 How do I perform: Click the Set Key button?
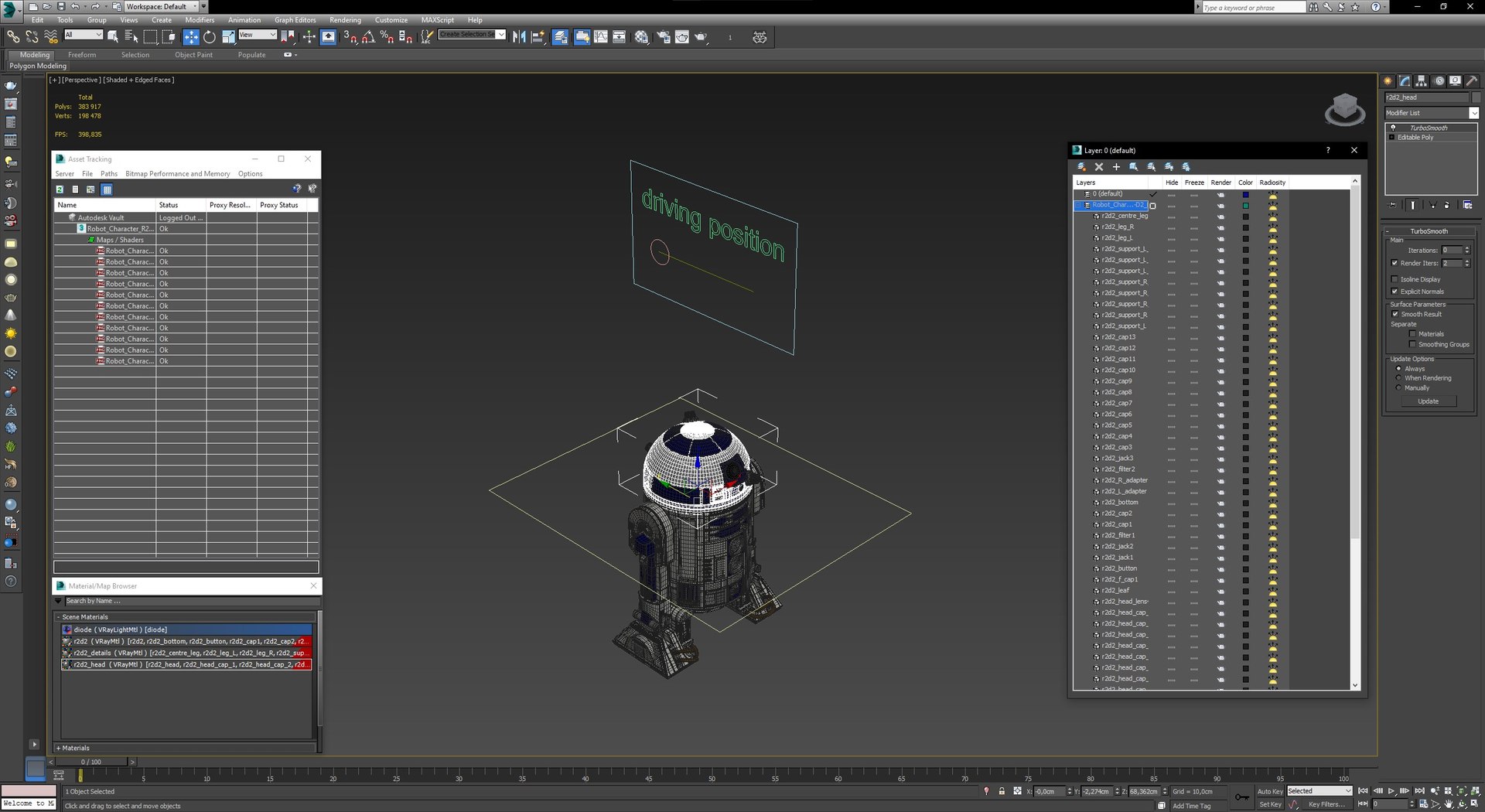(1270, 804)
